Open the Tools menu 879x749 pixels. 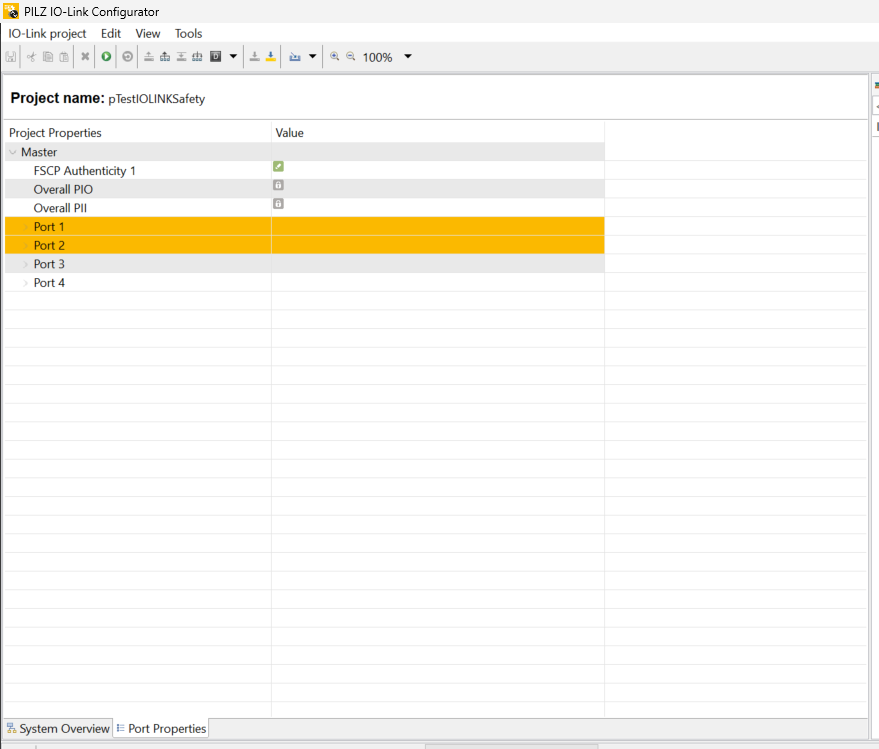coord(188,34)
